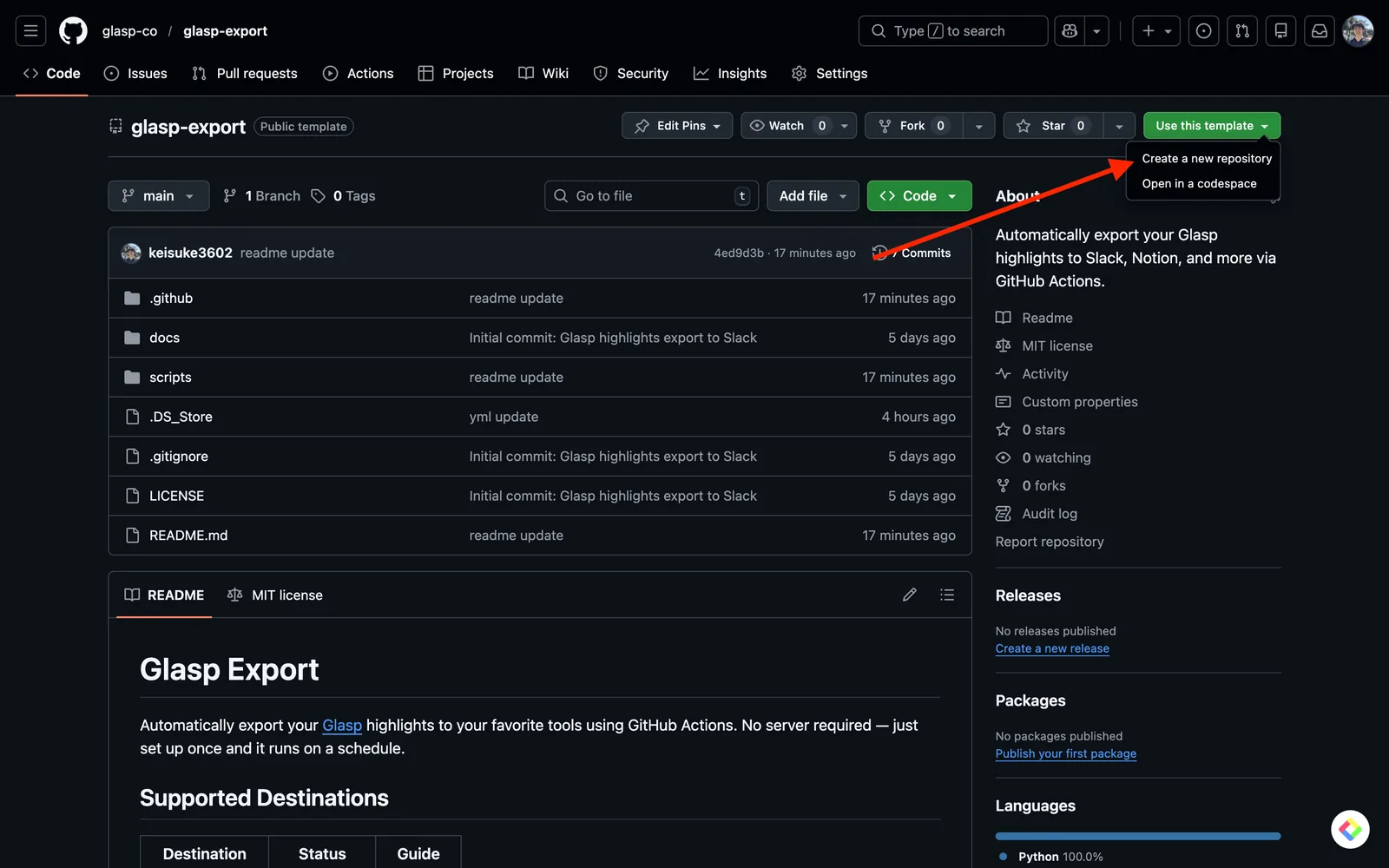Go to GitHub homepage via Octocat logo
This screenshot has width=1389, height=868.
point(73,31)
